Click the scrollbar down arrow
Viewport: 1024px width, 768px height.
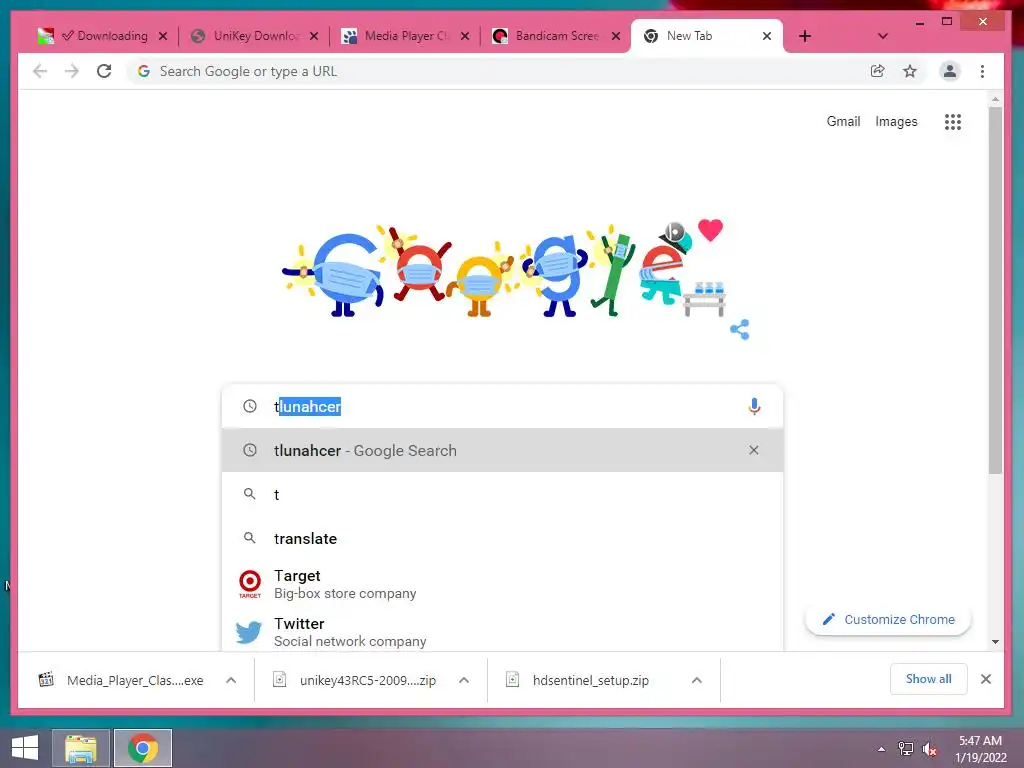(995, 642)
